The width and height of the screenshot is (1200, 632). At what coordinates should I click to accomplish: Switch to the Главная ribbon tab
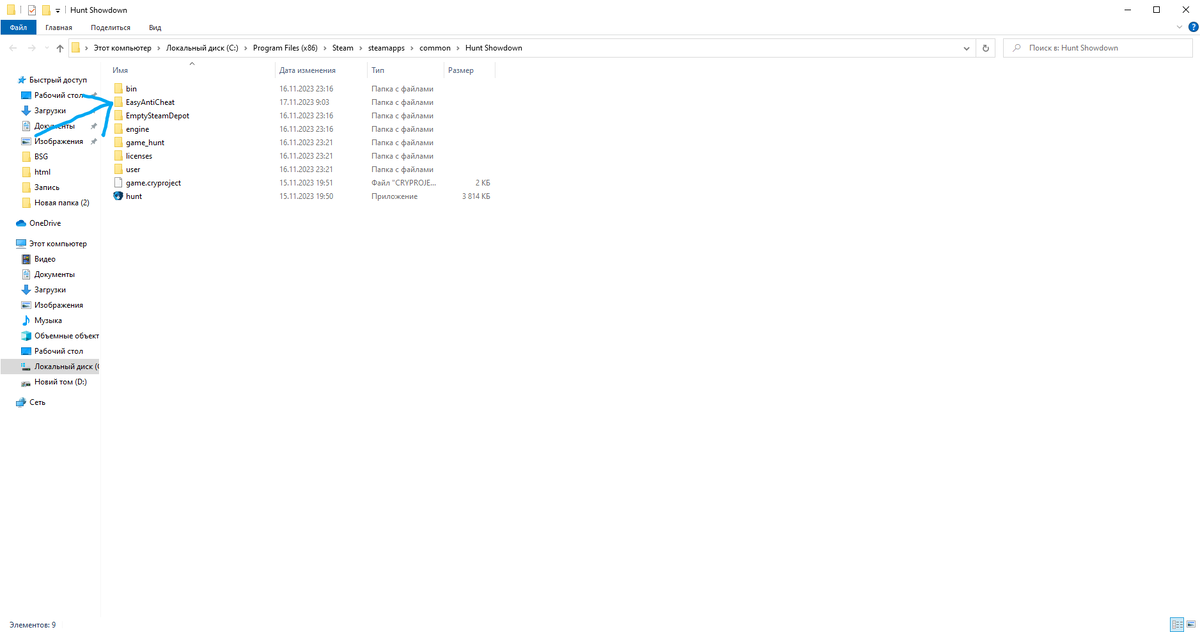[58, 28]
